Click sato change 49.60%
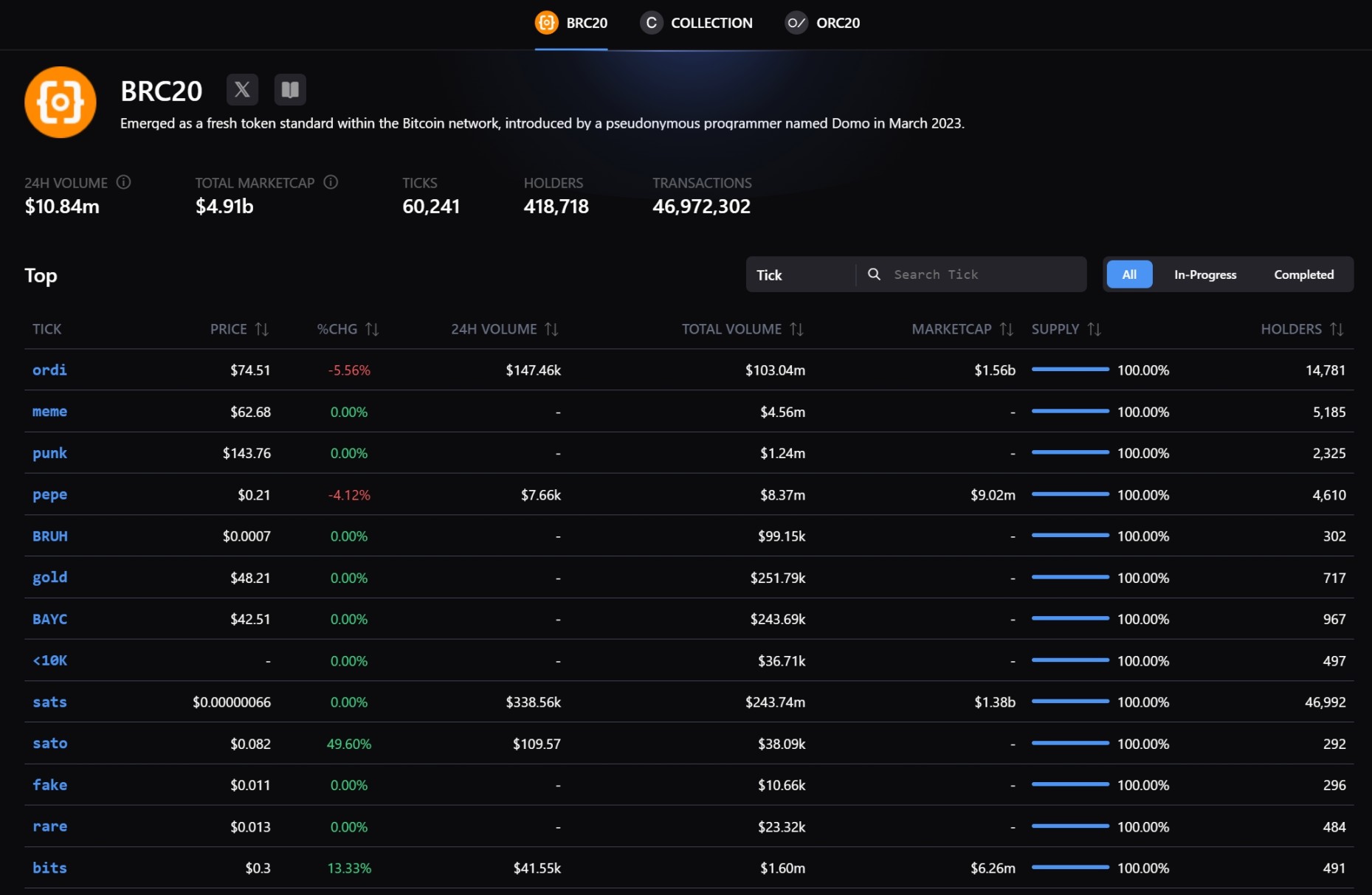 (x=349, y=744)
